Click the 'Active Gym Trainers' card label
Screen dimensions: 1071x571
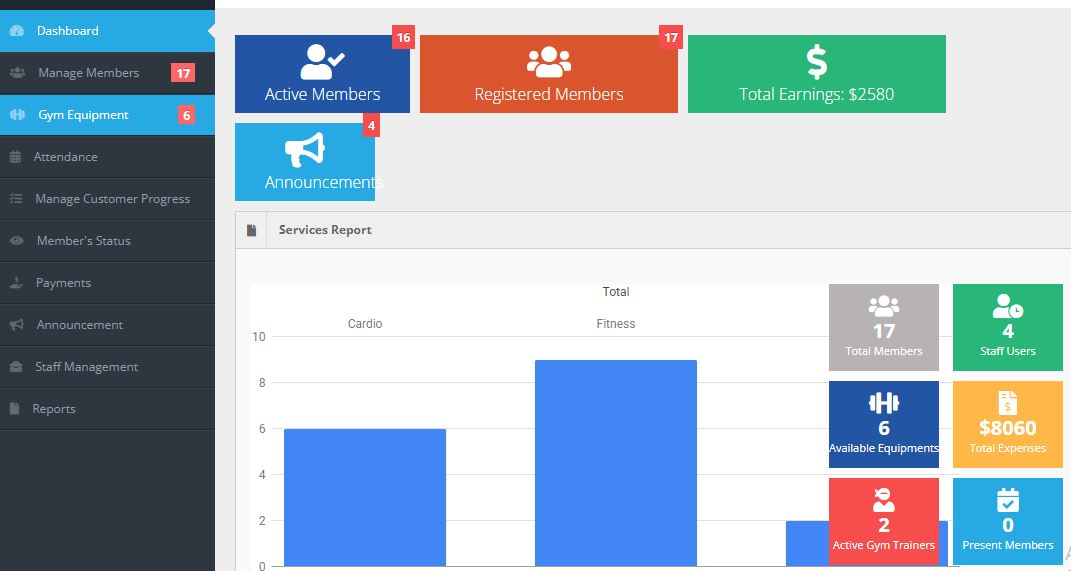pos(884,545)
